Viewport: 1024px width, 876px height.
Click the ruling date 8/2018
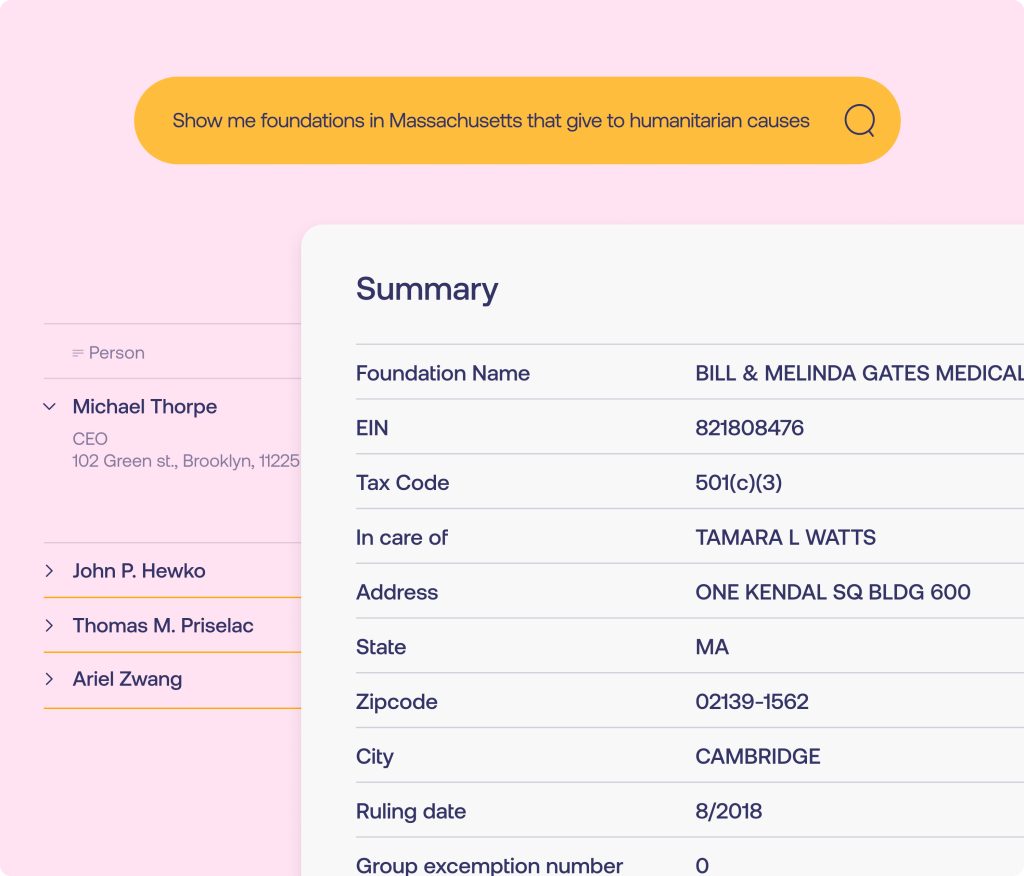(728, 811)
